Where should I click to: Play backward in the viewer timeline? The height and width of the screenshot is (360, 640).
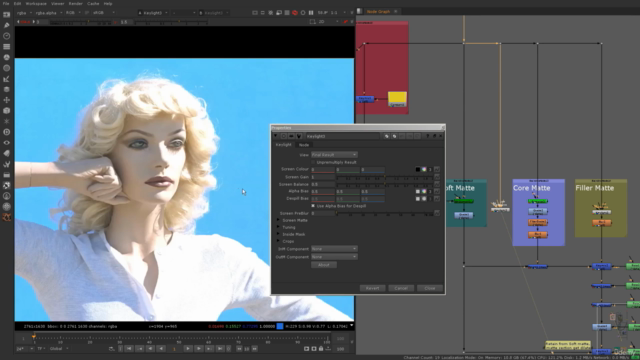tap(162, 349)
